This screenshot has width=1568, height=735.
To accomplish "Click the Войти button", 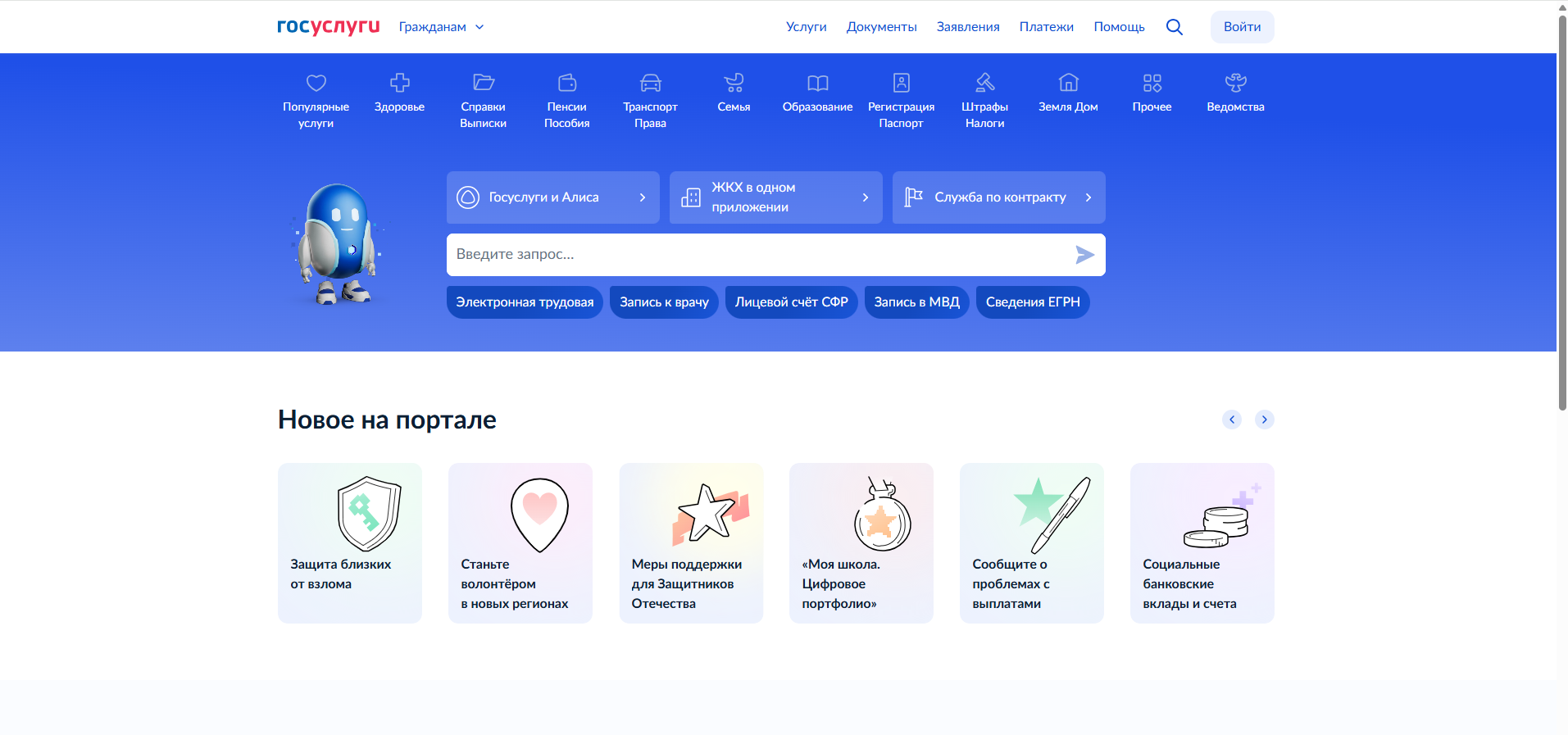I will [1243, 27].
